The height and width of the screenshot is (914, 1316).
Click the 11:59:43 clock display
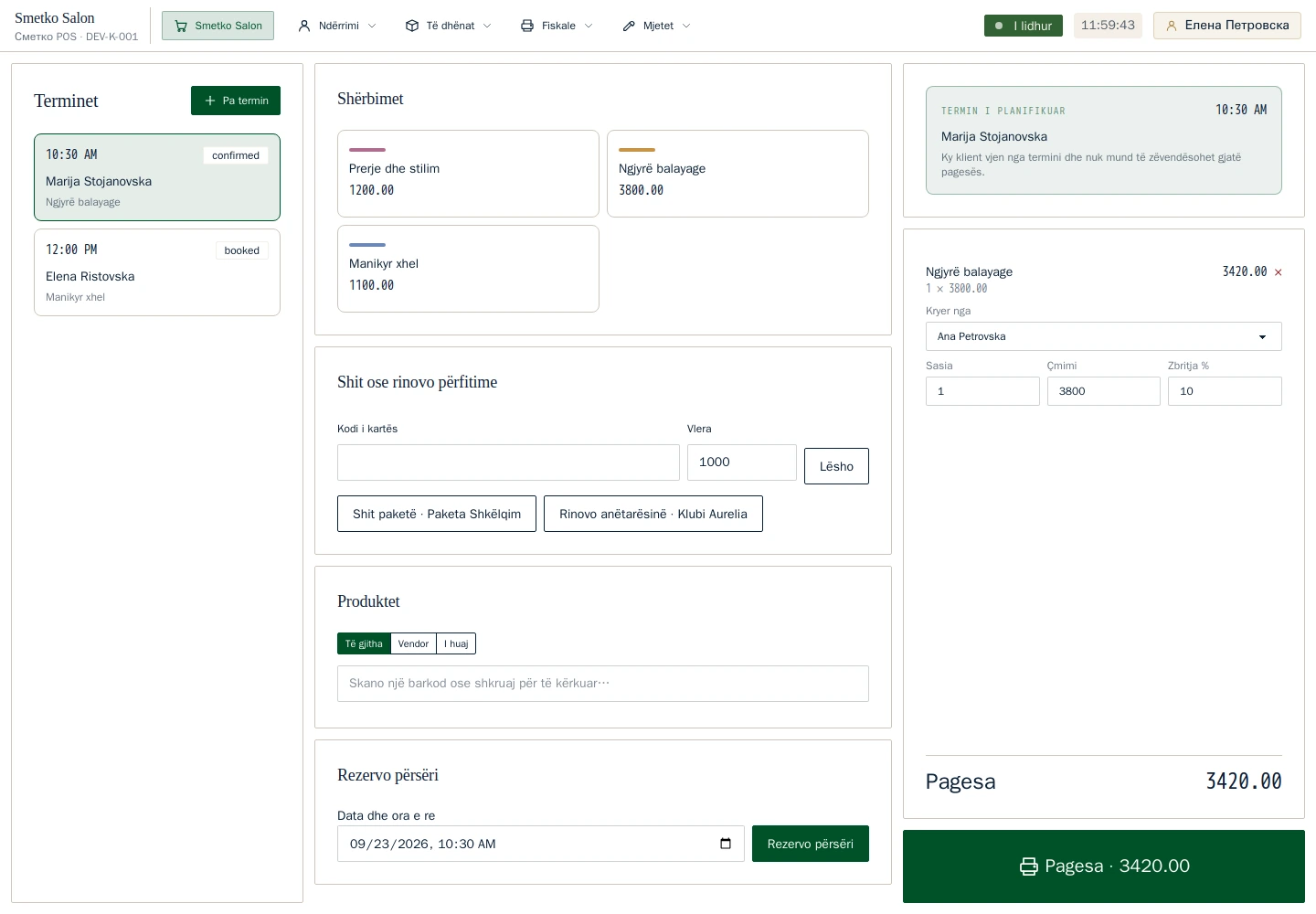click(x=1108, y=26)
